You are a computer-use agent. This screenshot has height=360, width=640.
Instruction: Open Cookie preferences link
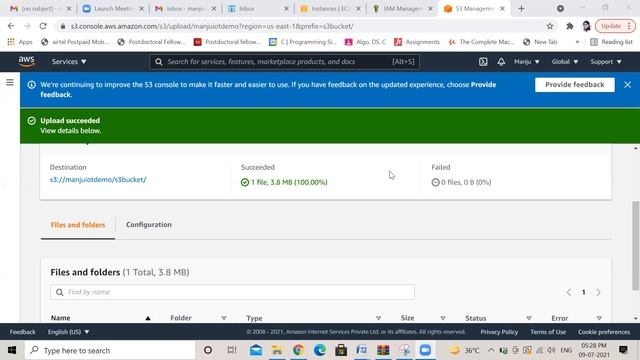click(604, 332)
